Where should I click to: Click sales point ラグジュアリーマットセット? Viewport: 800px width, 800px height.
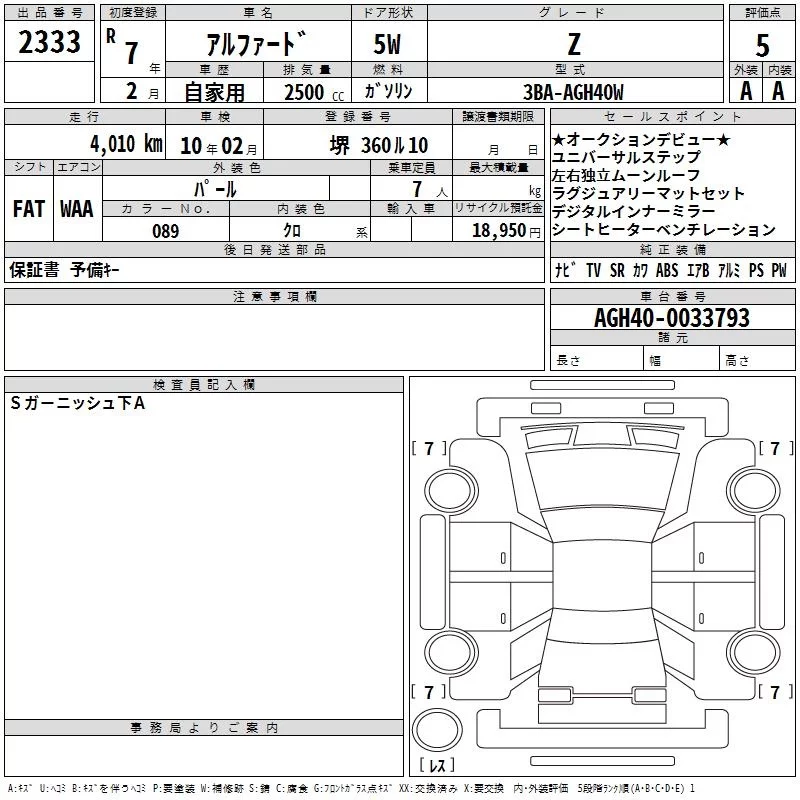click(648, 193)
